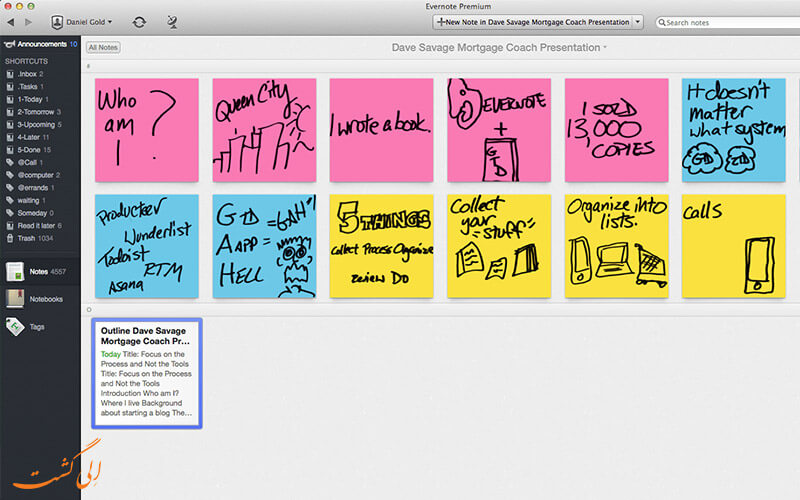The image size is (800, 500).
Task: Open the 'Organize into lists' yellow note
Action: tap(616, 246)
